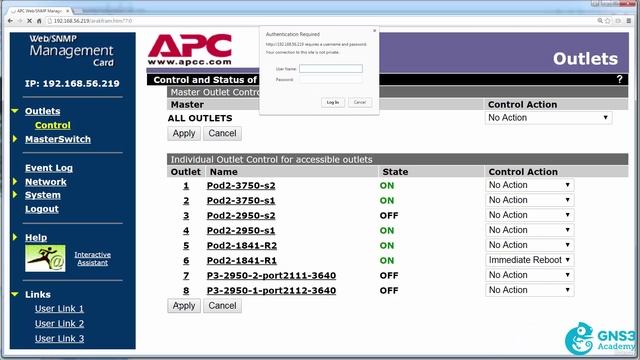Open the Event Log link
Screen dimensions: 640x360
pos(49,168)
